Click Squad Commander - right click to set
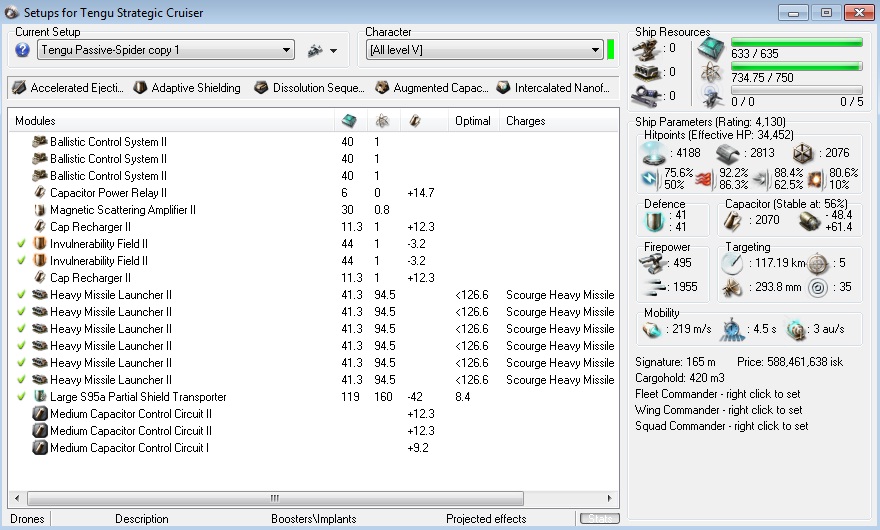 [722, 426]
